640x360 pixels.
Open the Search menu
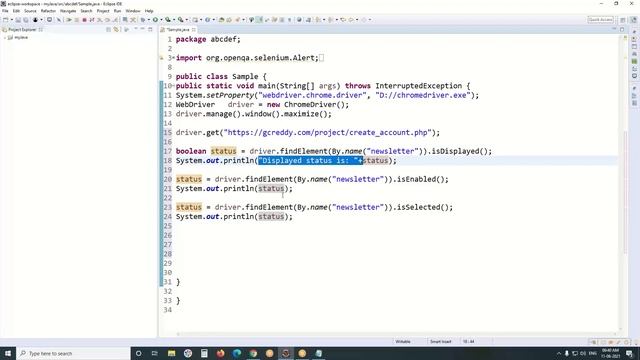pyautogui.click(x=86, y=11)
